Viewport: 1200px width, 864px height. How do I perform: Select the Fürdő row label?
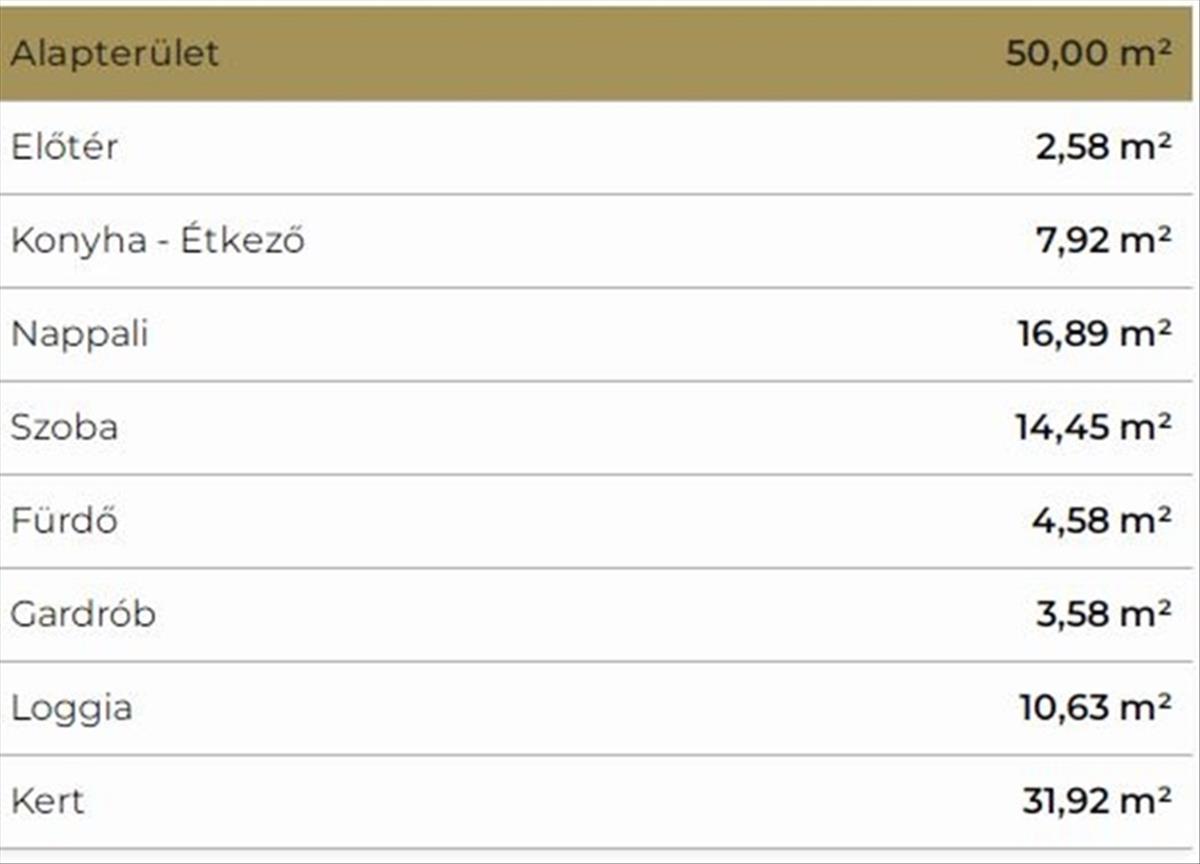(x=64, y=521)
